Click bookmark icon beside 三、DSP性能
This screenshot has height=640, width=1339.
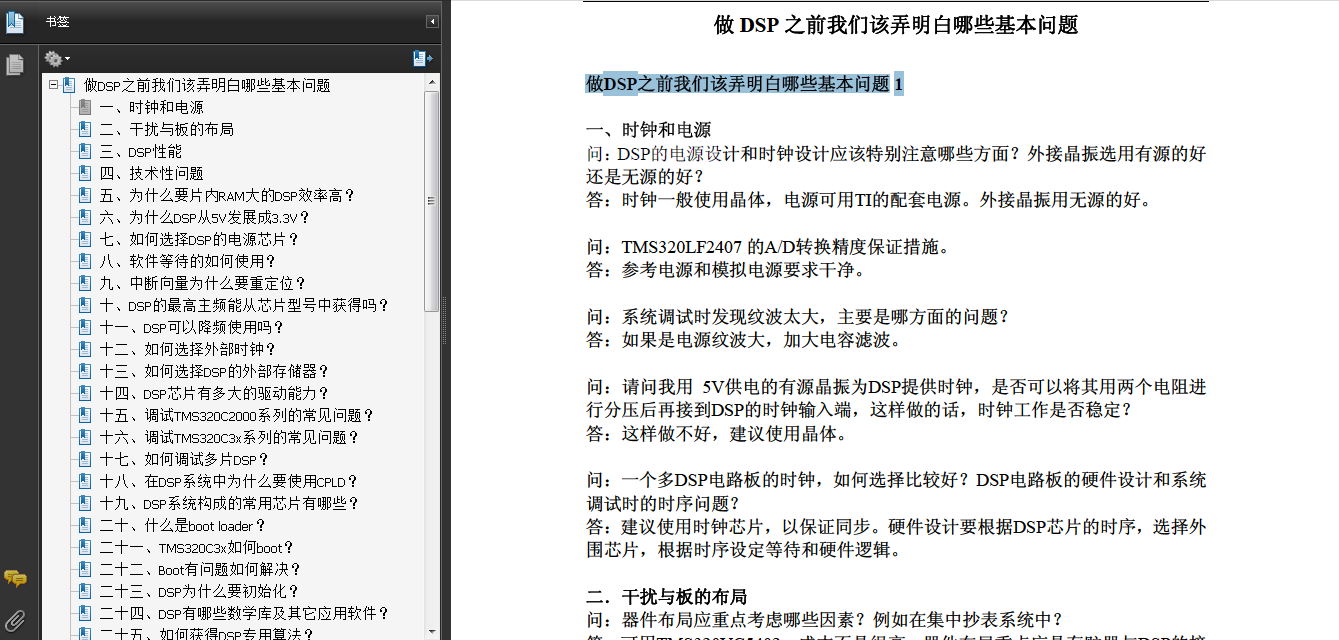85,151
